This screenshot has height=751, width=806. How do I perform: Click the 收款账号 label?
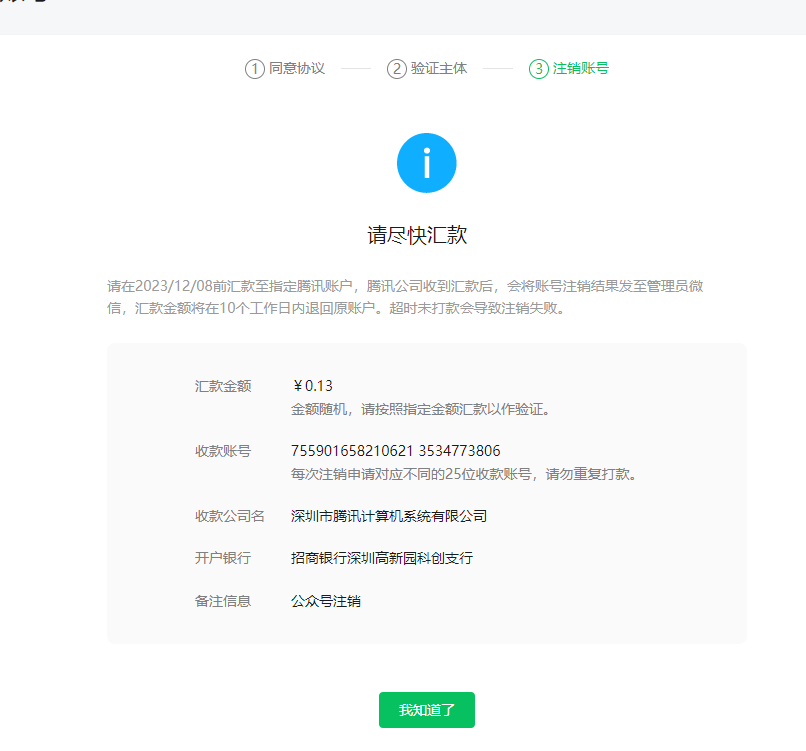click(223, 451)
